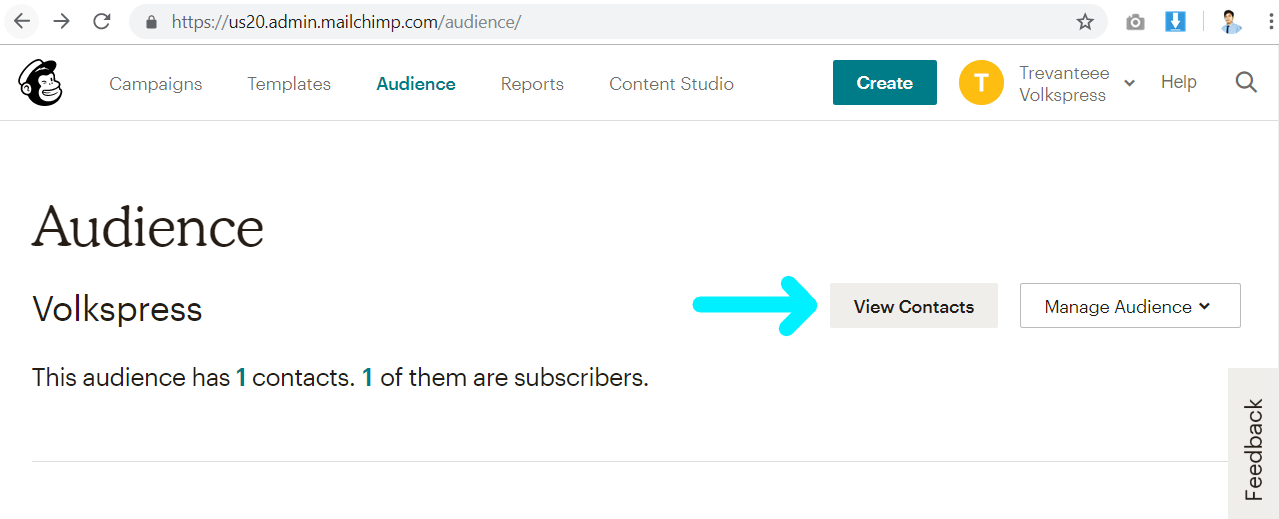The image size is (1279, 519).
Task: Expand the Trevanteee Volkspress account dropdown
Action: 1077,84
